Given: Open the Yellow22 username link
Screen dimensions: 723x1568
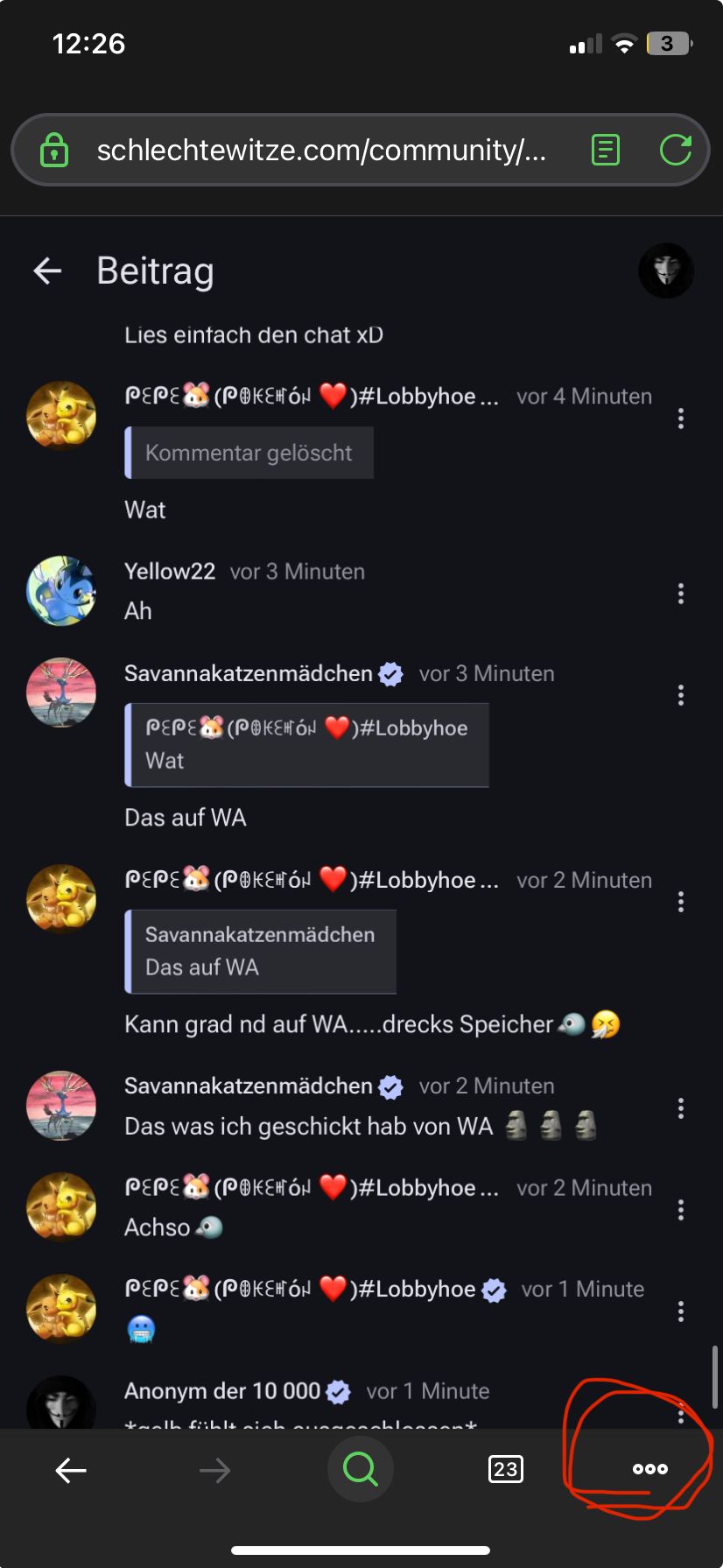Looking at the screenshot, I should click(170, 572).
